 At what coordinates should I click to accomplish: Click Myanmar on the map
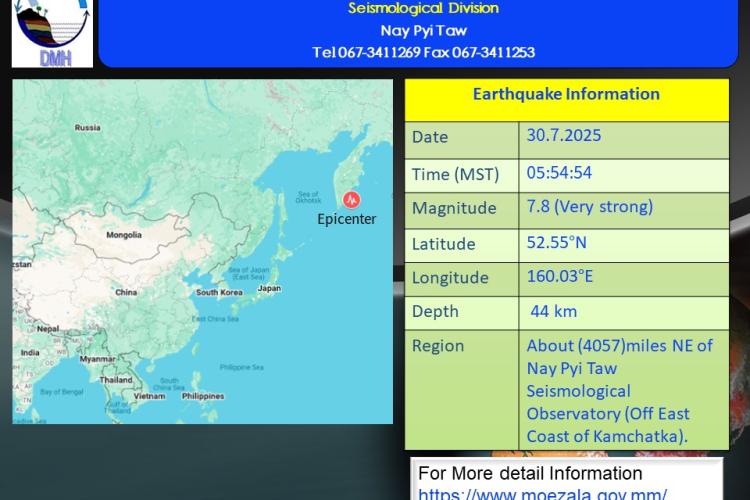pyautogui.click(x=97, y=358)
